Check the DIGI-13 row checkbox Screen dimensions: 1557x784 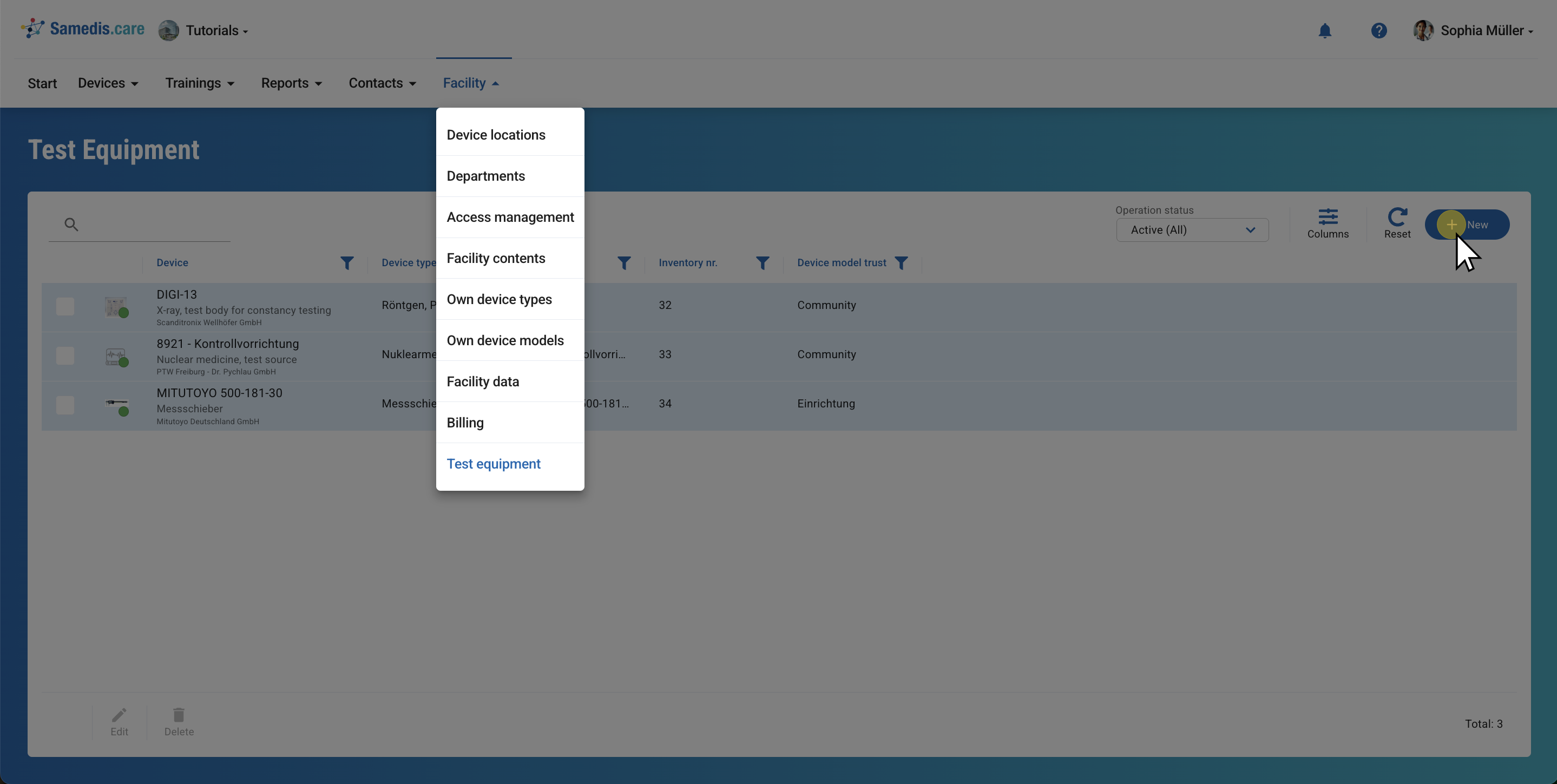(x=65, y=306)
